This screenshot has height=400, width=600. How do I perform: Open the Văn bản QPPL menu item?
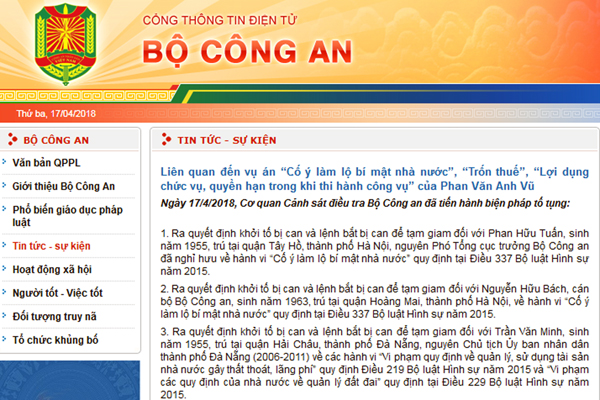pos(46,163)
